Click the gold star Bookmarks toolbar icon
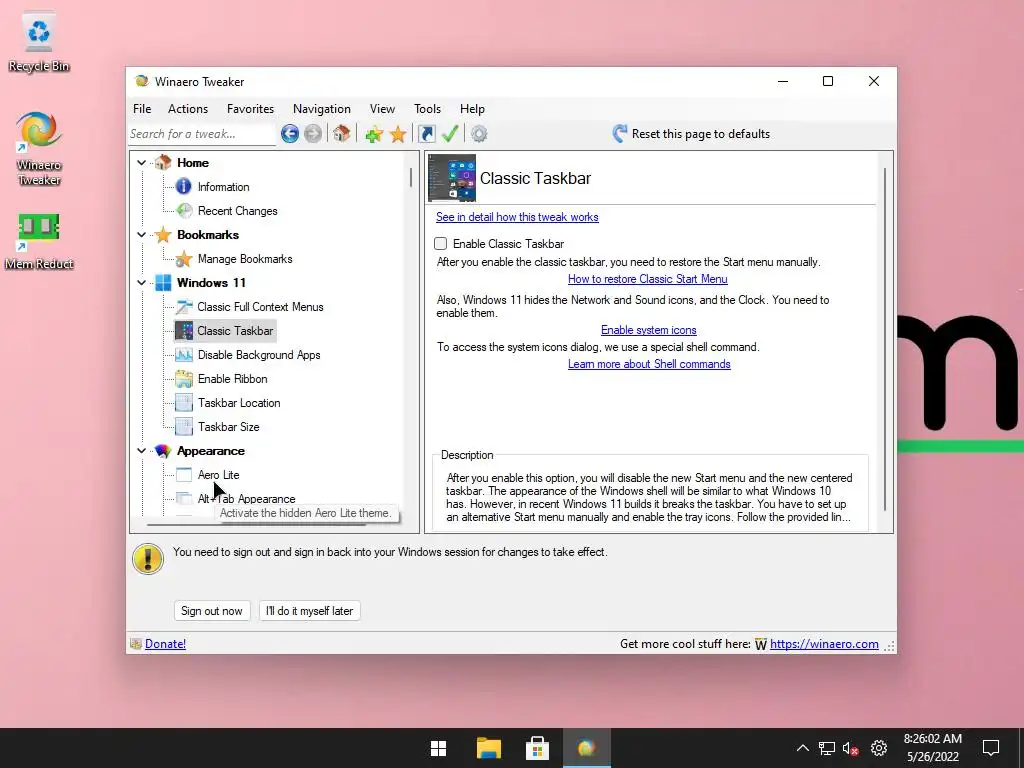Image resolution: width=1024 pixels, height=768 pixels. [x=398, y=135]
